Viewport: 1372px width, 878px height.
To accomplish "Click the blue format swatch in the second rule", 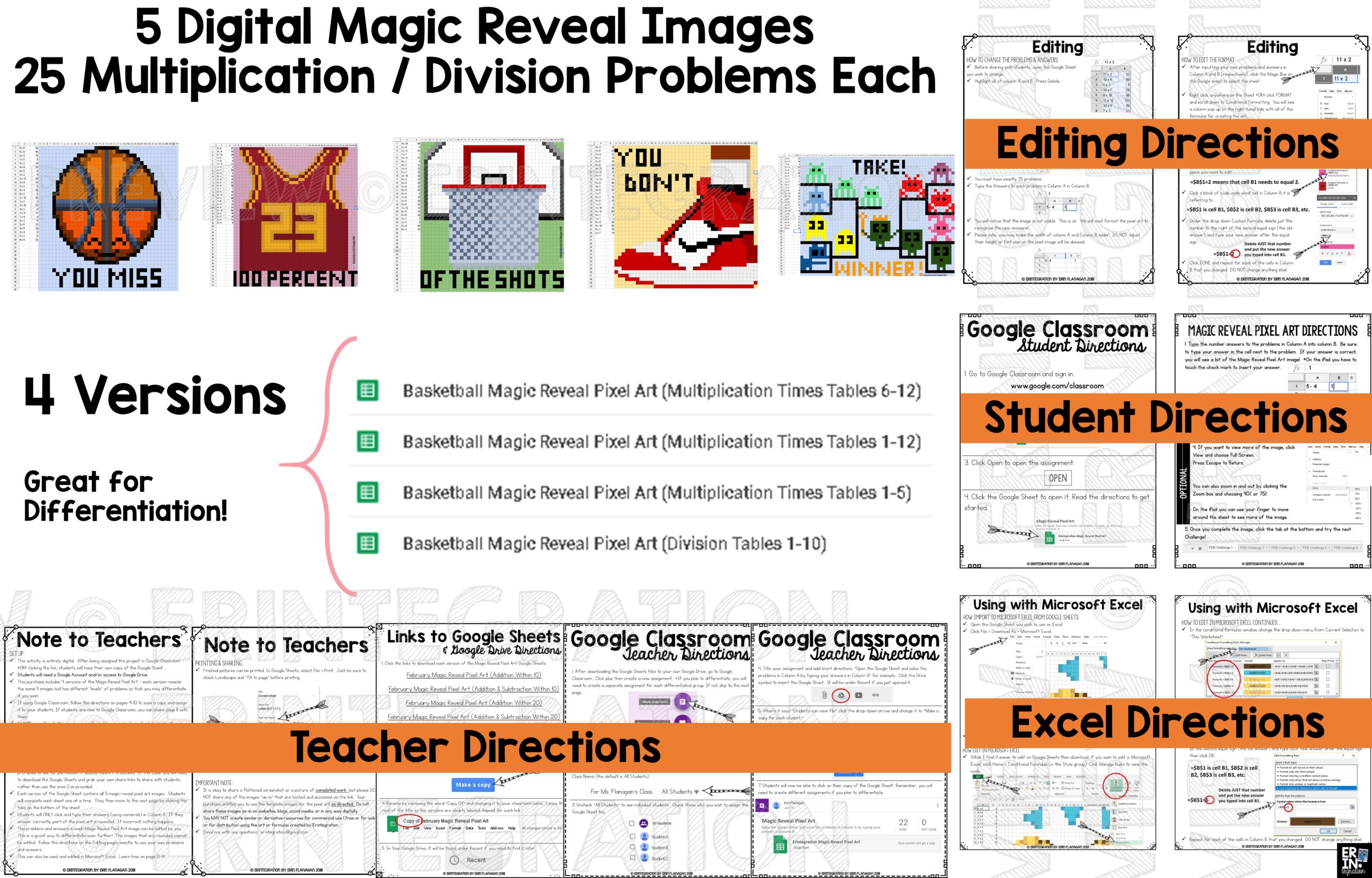I will tap(1257, 673).
